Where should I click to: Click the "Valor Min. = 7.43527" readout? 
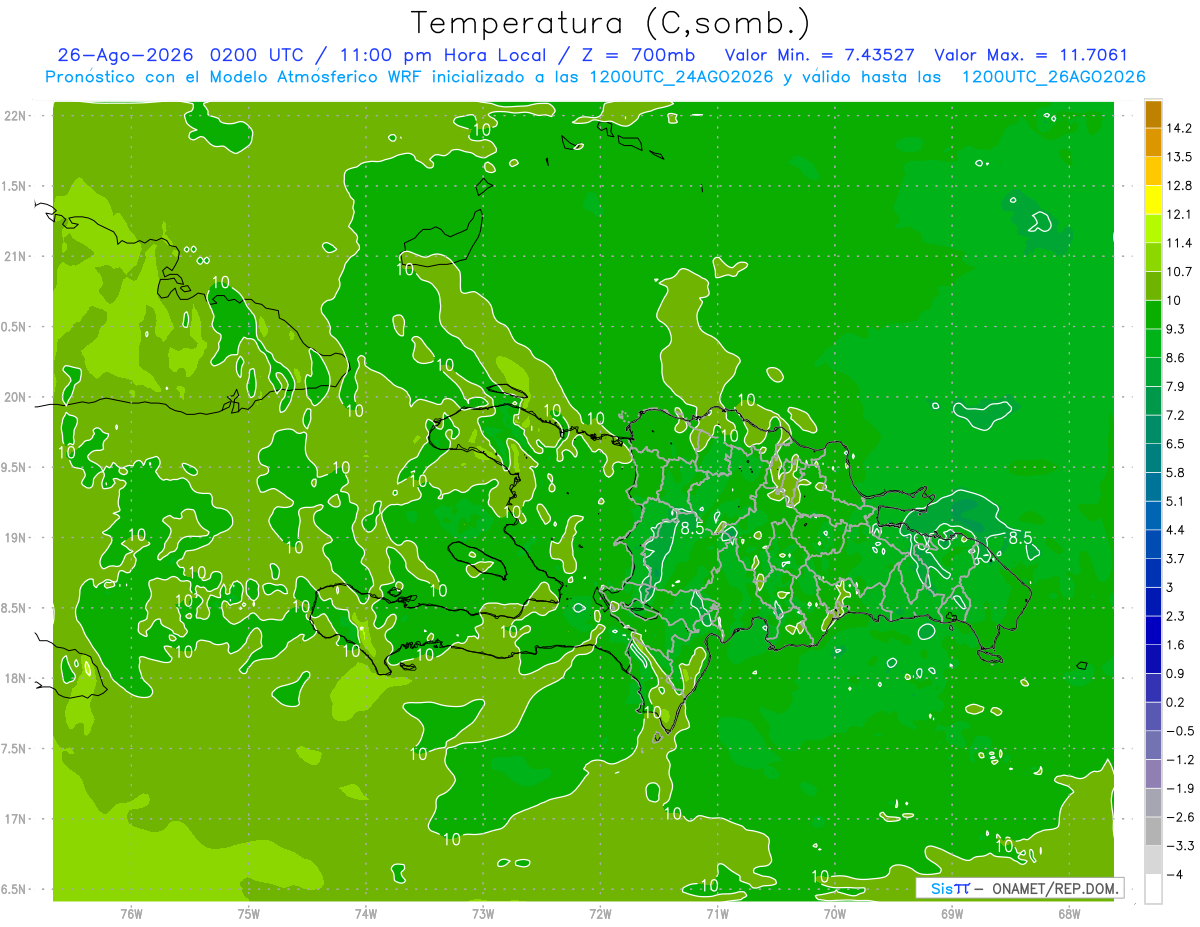(820, 55)
